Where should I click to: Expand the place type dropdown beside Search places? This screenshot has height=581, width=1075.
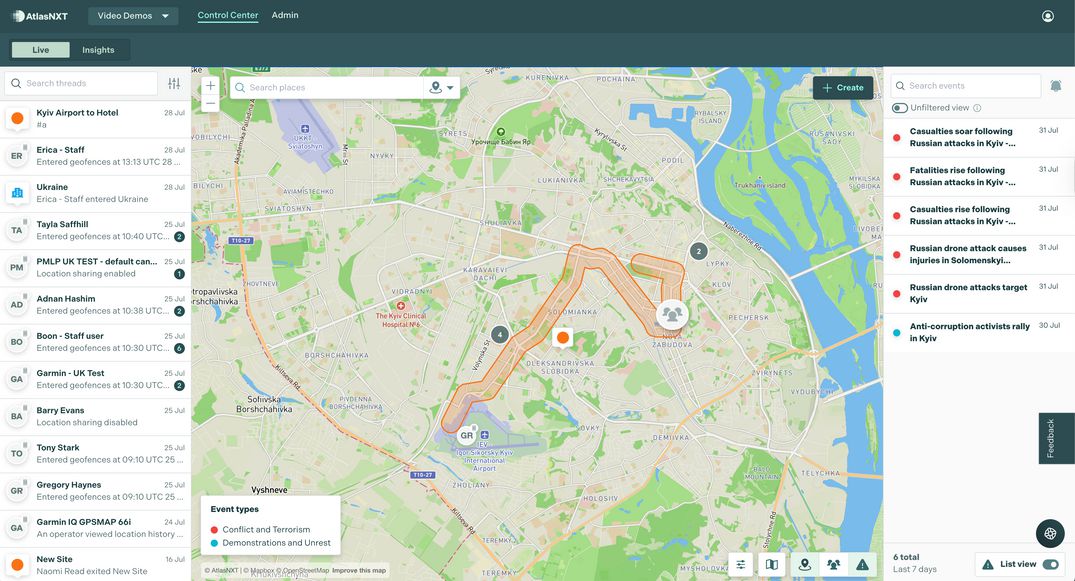pyautogui.click(x=442, y=88)
